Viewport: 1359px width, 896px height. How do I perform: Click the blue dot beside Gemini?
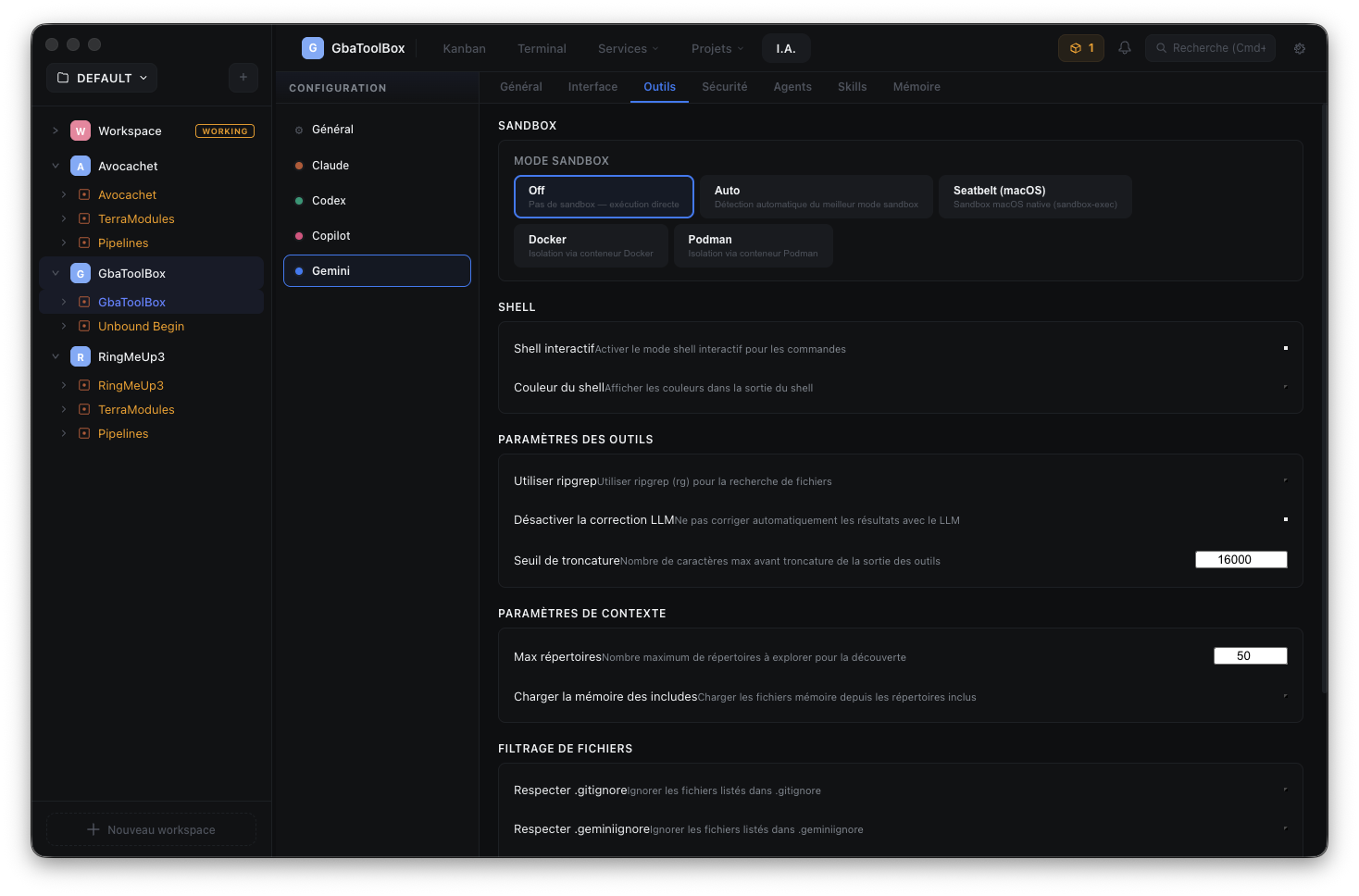point(299,271)
